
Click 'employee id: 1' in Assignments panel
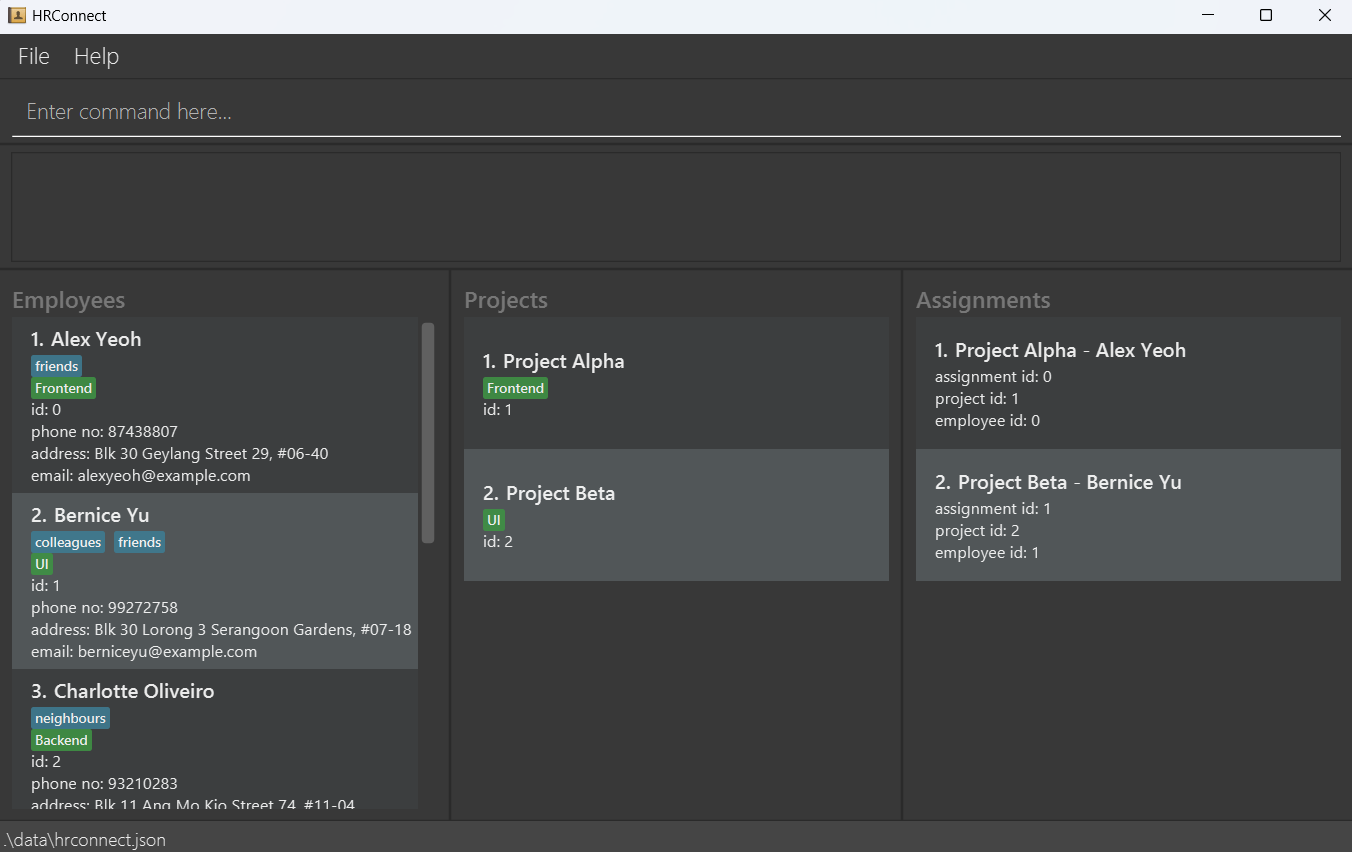[987, 553]
